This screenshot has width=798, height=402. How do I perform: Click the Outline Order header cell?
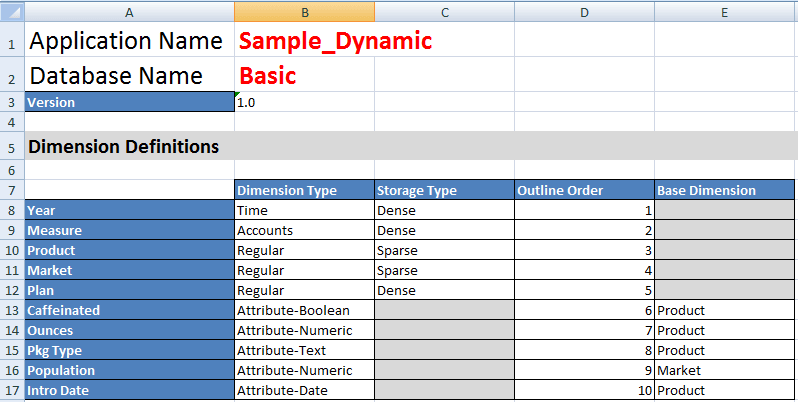point(584,190)
